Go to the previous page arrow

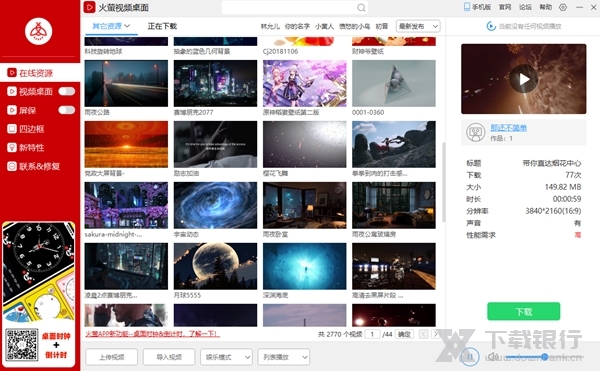(424, 334)
